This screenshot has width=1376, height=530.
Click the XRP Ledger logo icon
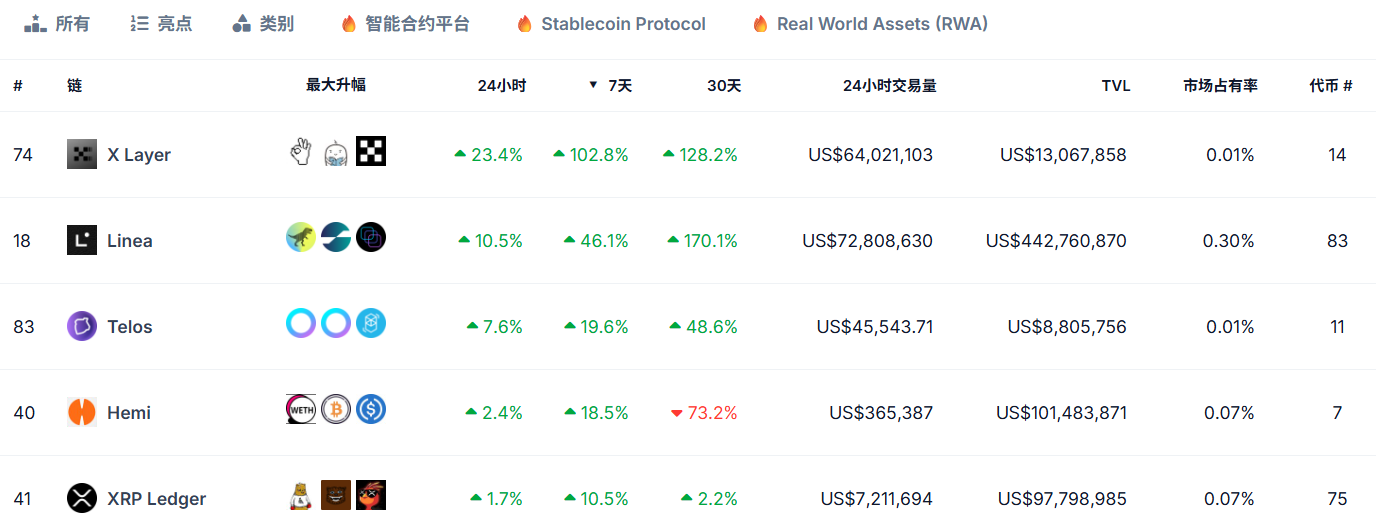[x=82, y=498]
